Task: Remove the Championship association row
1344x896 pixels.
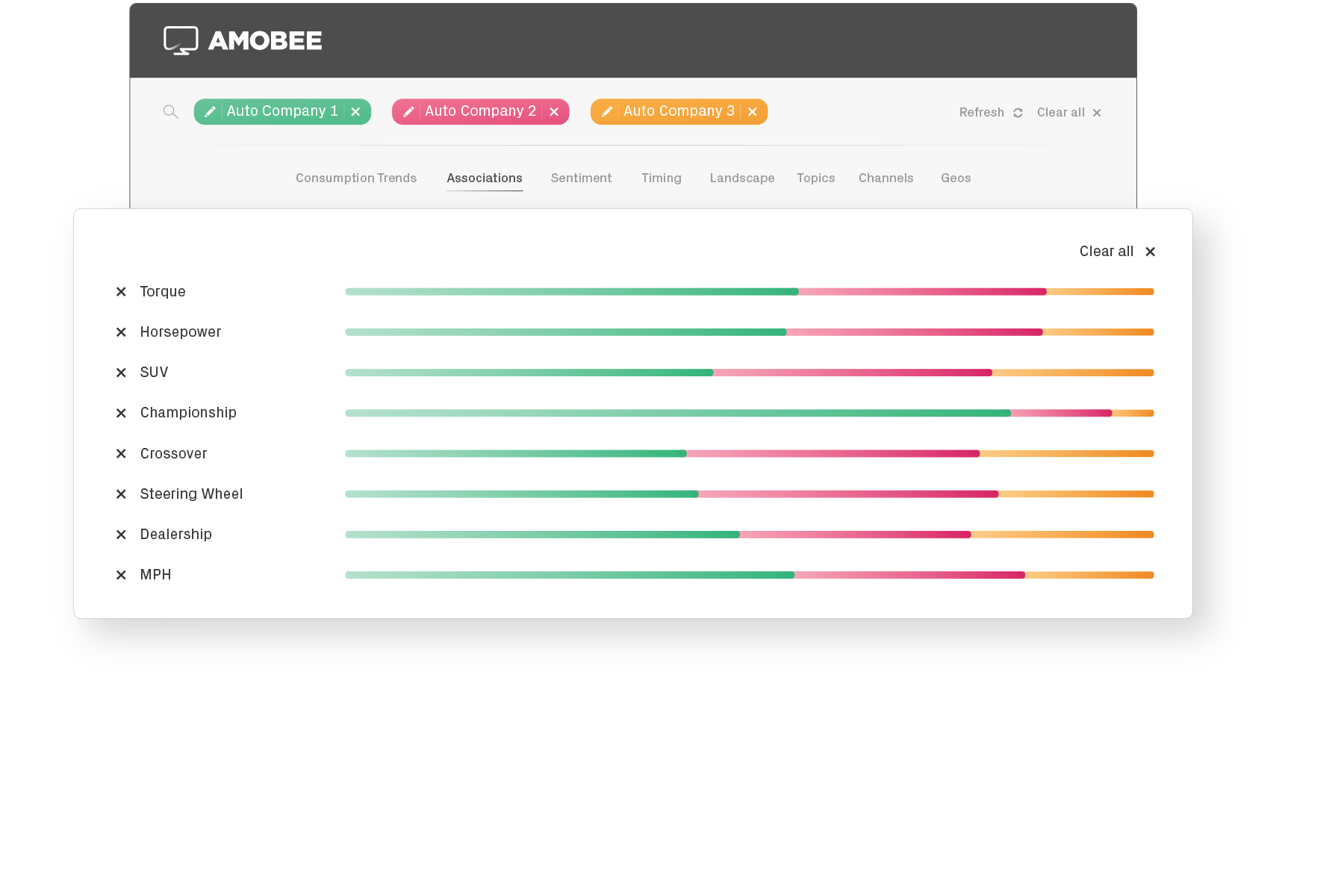Action: (x=121, y=413)
